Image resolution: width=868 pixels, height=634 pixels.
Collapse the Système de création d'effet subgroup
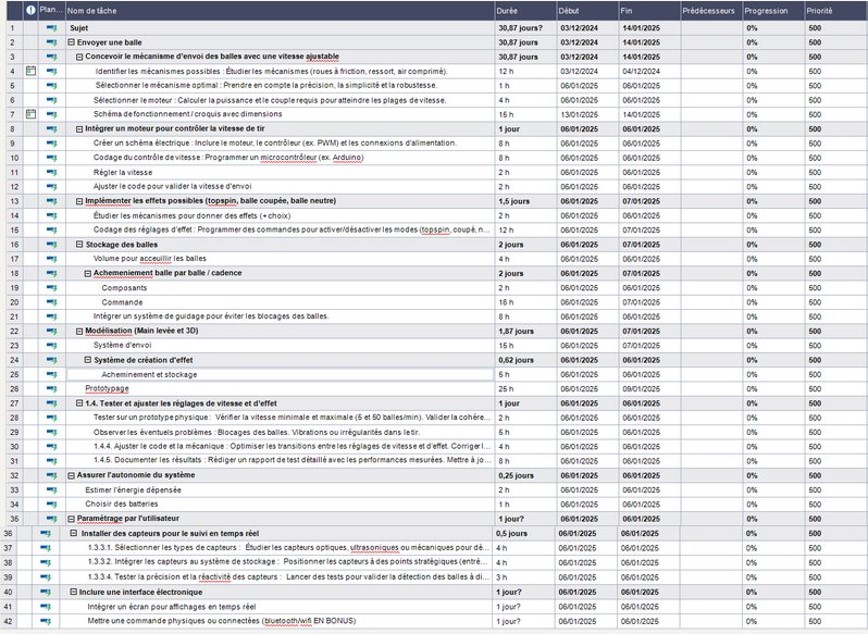[x=84, y=359]
